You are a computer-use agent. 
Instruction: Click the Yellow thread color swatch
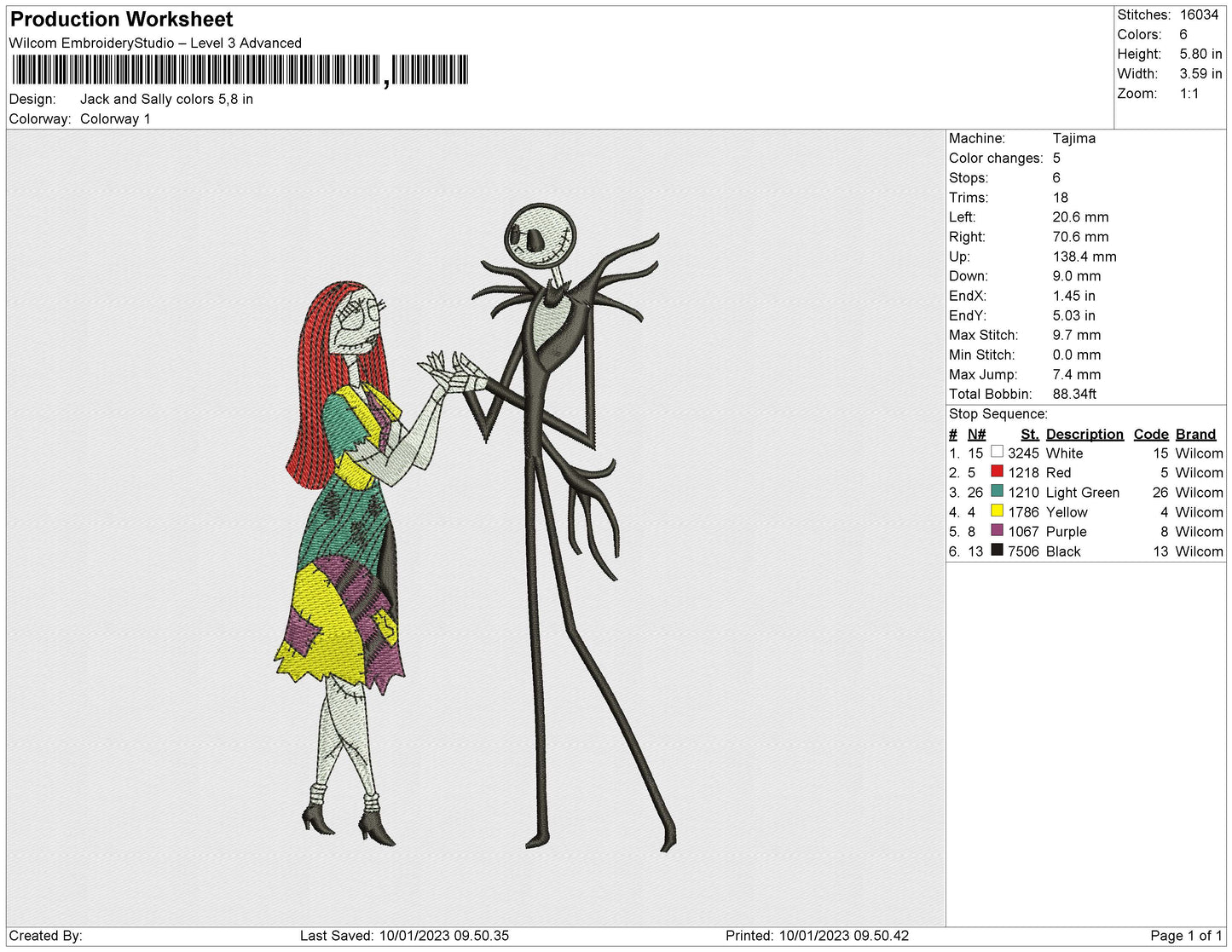(997, 511)
